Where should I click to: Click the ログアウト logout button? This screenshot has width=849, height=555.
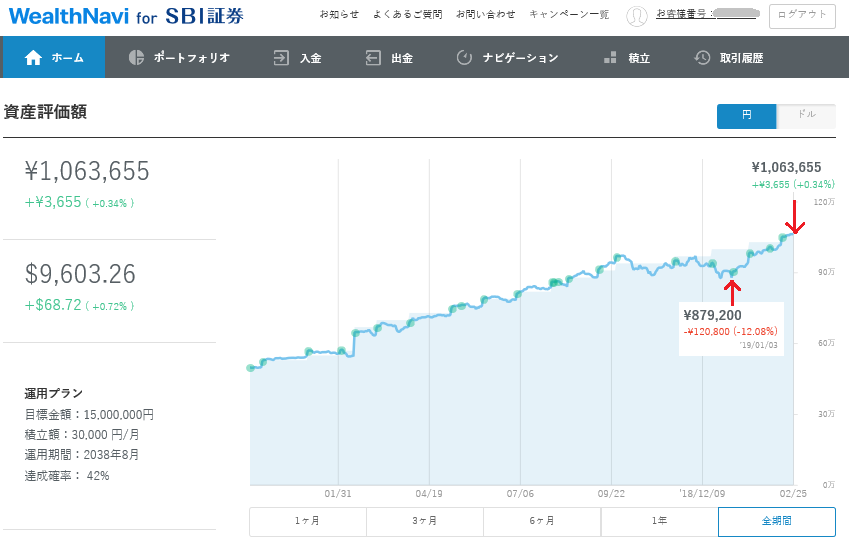click(802, 16)
